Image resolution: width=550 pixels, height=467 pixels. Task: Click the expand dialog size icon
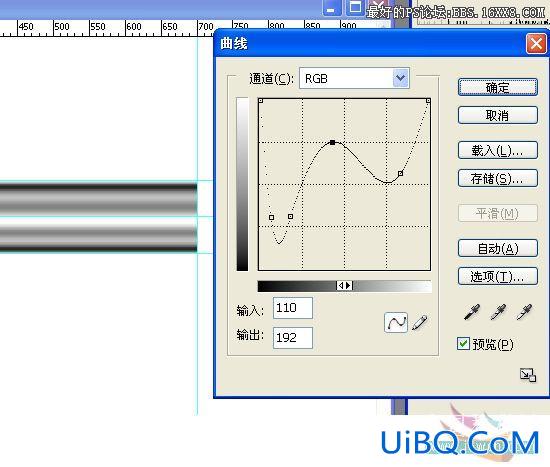[528, 375]
